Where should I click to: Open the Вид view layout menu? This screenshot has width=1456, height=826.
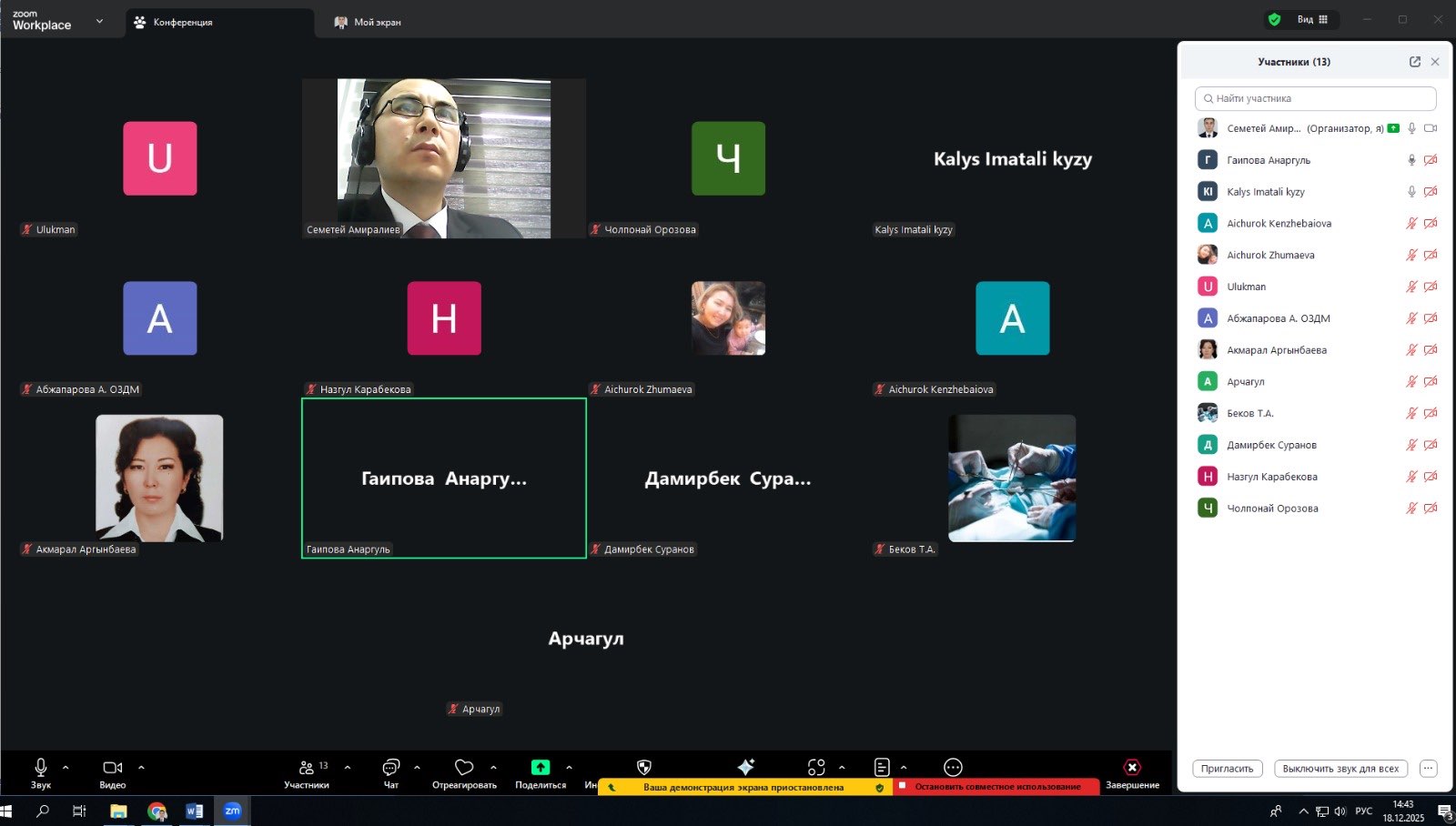coord(1312,19)
